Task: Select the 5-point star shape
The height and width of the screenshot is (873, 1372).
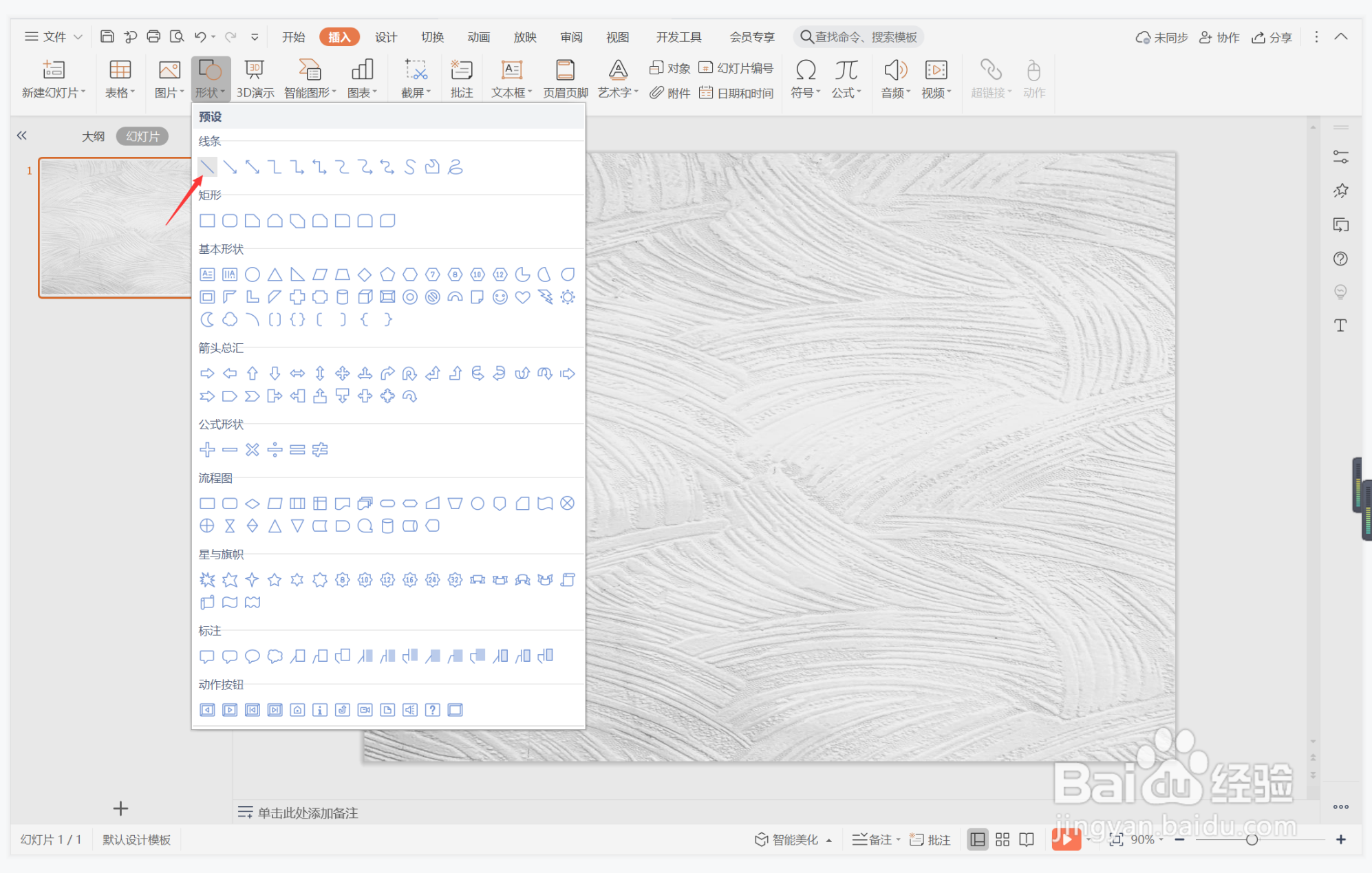Action: (275, 580)
